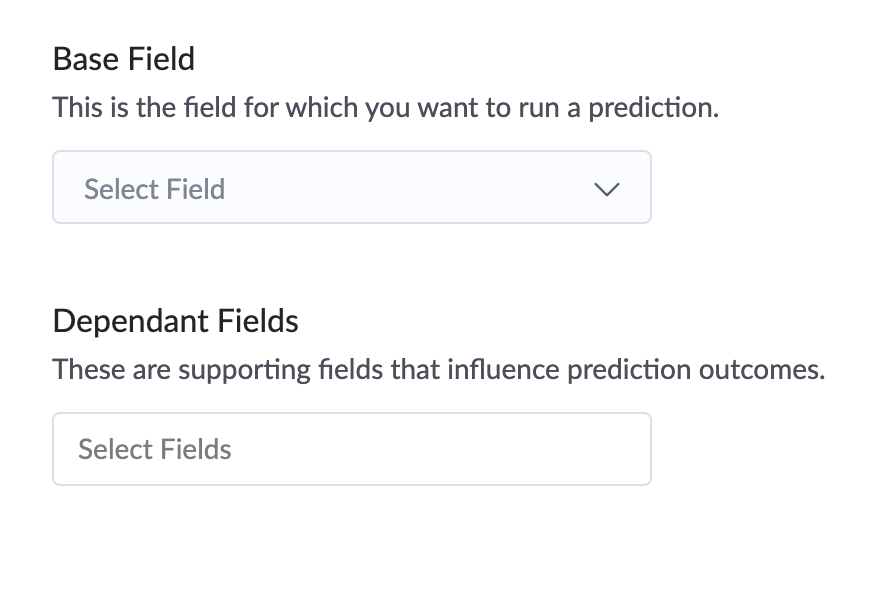The height and width of the screenshot is (608, 884).
Task: Click the 'Base Field' heading label
Action: coord(124,59)
